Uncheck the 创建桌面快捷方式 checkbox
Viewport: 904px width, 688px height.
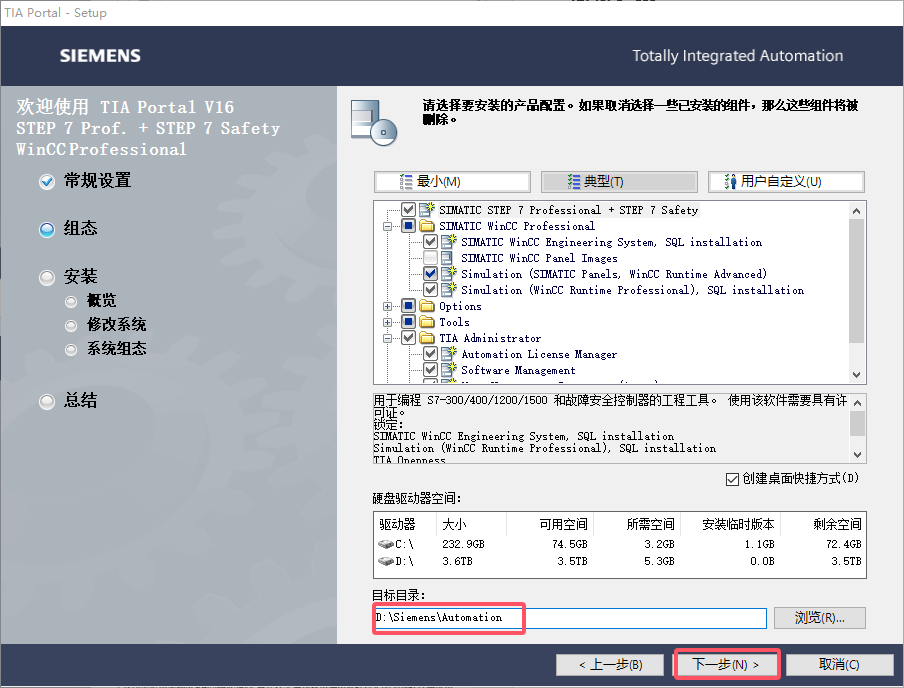(732, 479)
